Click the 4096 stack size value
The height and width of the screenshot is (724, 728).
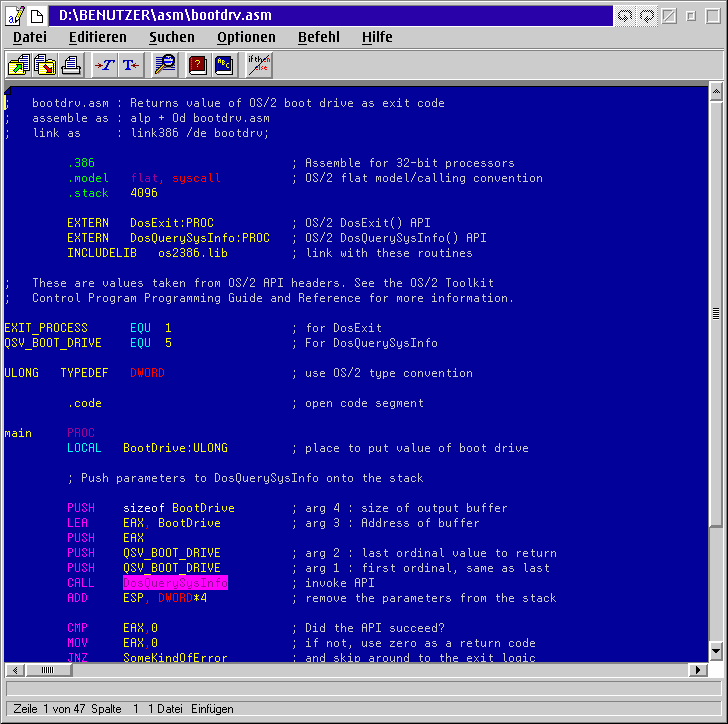pyautogui.click(x=144, y=193)
